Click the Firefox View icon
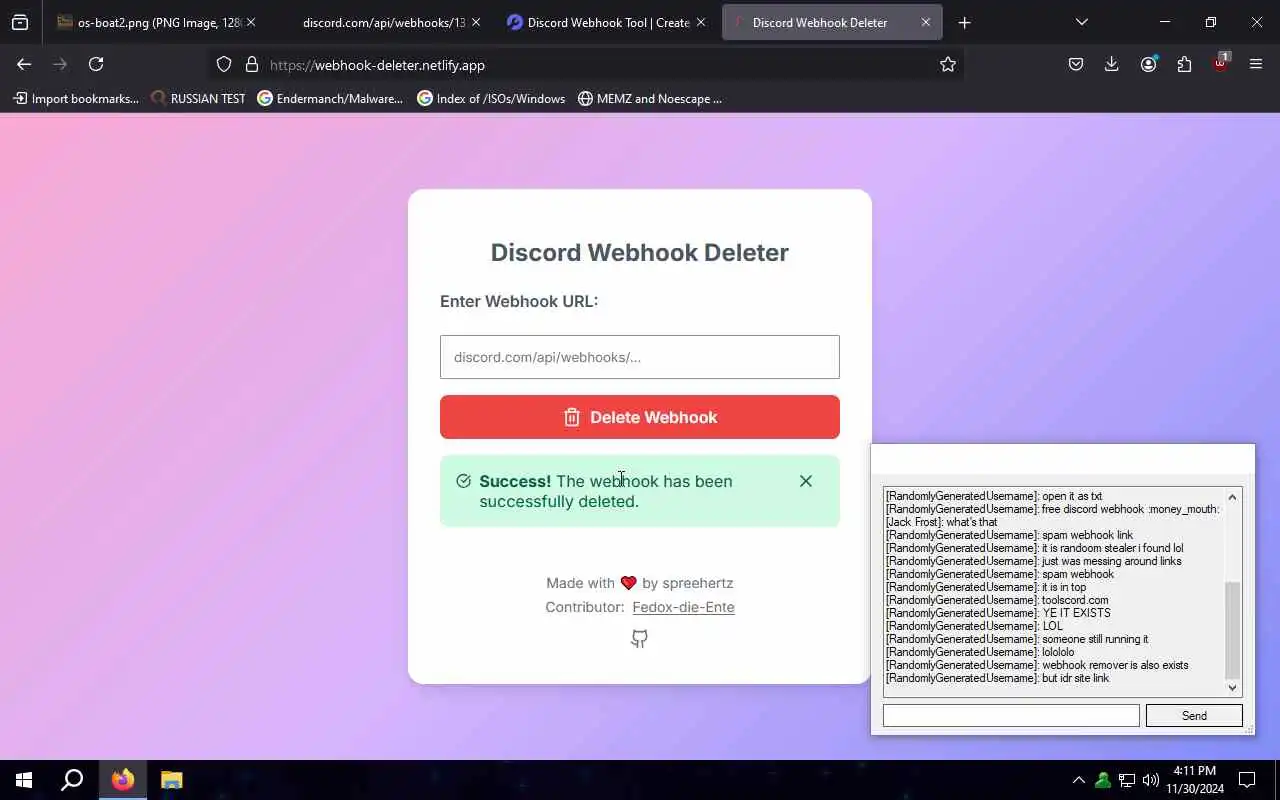The height and width of the screenshot is (800, 1280). pyautogui.click(x=20, y=22)
